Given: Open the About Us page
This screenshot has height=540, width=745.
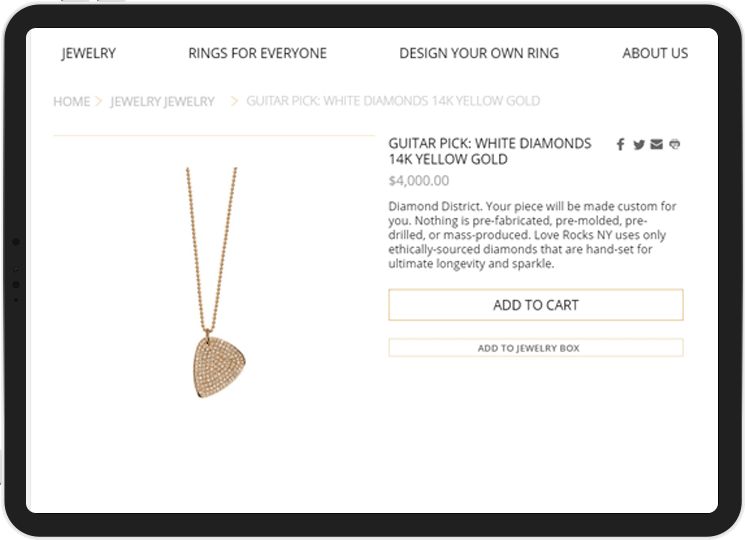Looking at the screenshot, I should tap(655, 53).
